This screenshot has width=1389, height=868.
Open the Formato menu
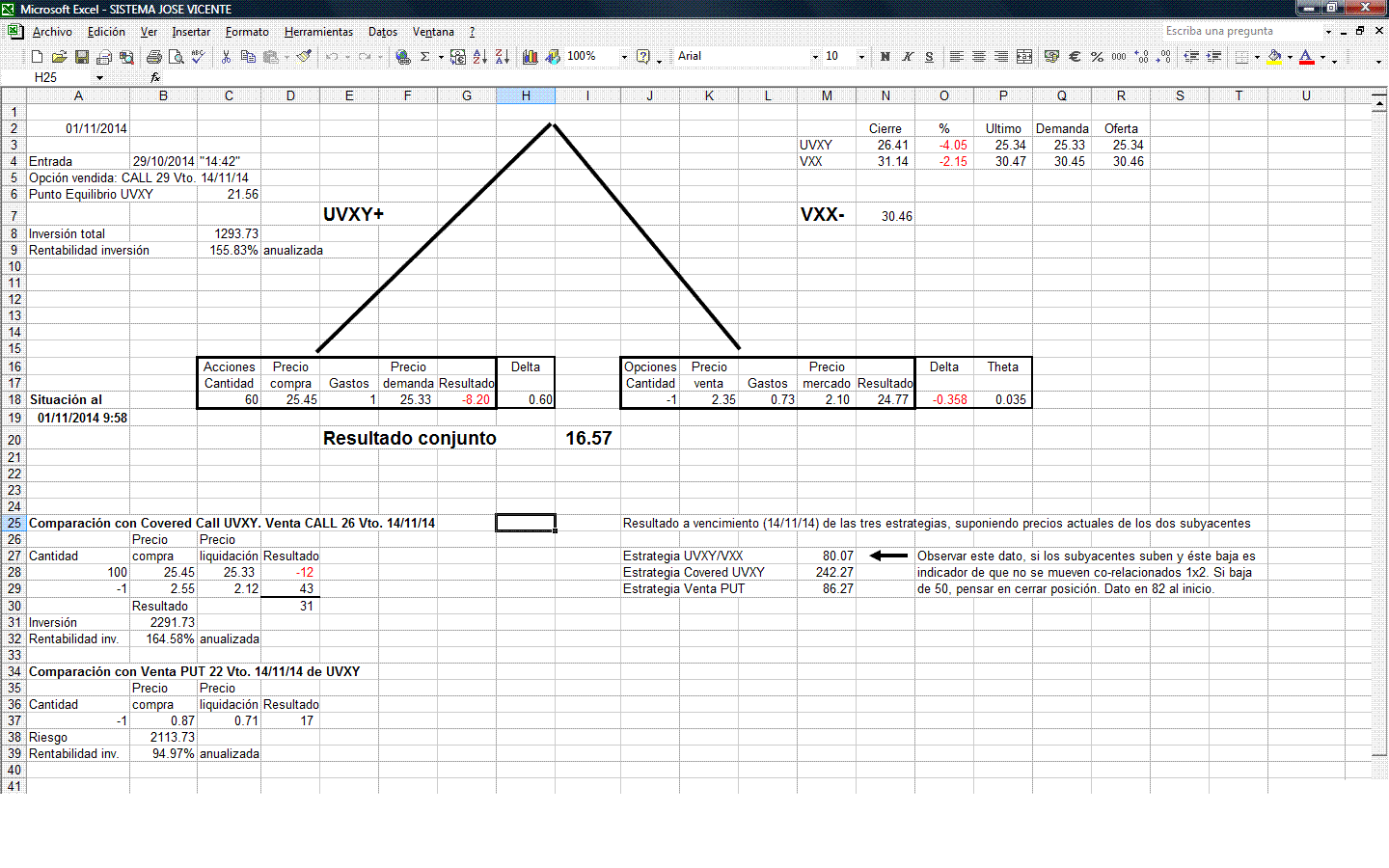coord(247,32)
